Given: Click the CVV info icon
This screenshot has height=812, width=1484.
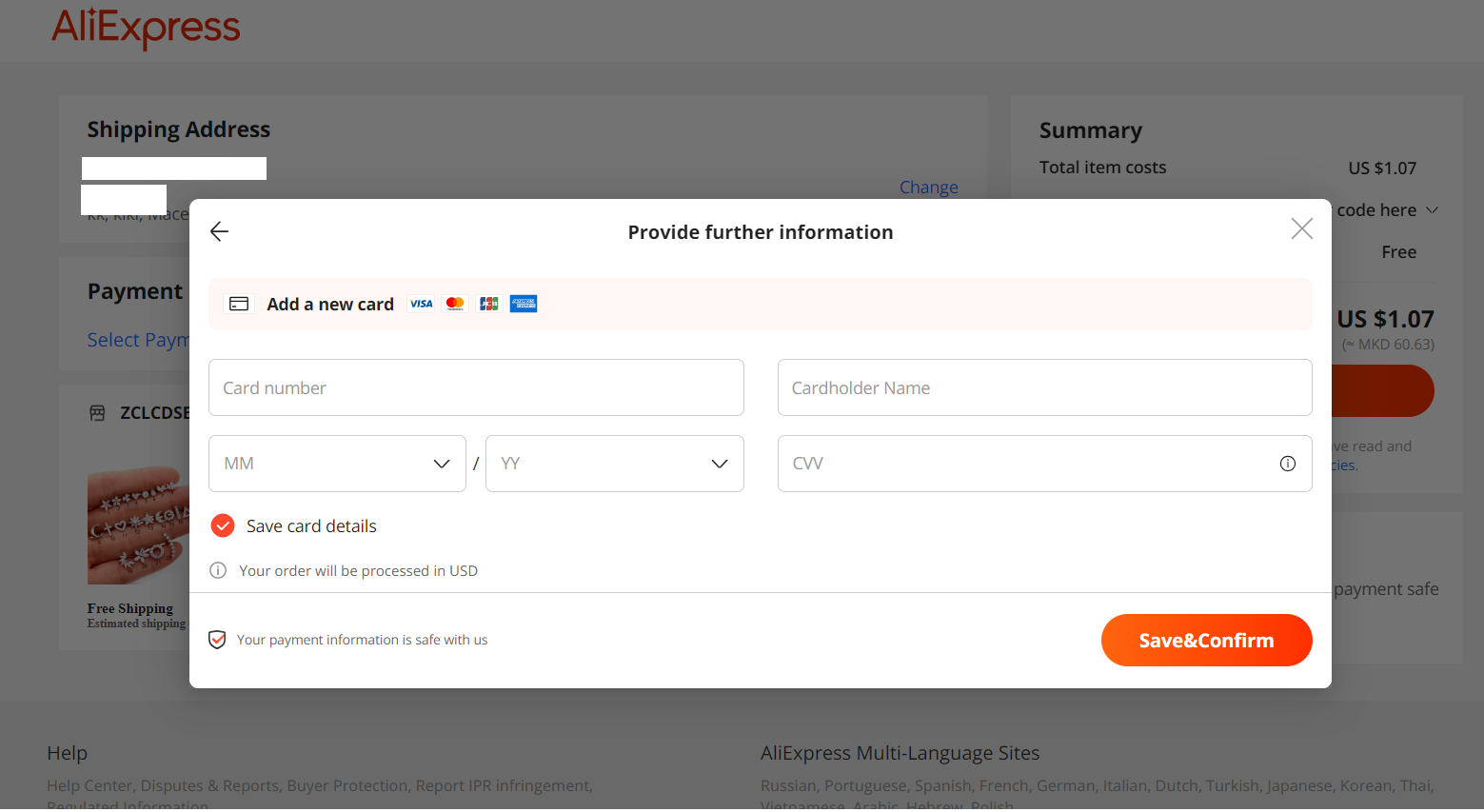Looking at the screenshot, I should click(x=1288, y=464).
